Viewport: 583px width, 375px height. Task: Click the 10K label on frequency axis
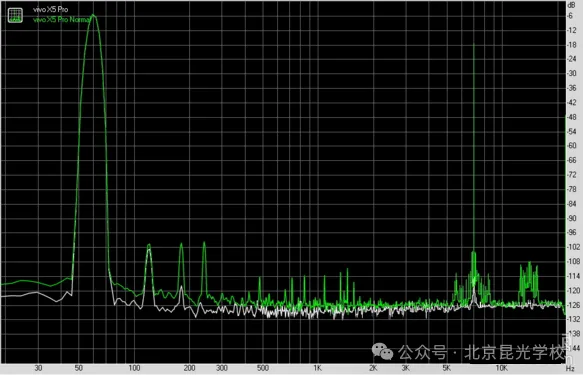coord(501,368)
